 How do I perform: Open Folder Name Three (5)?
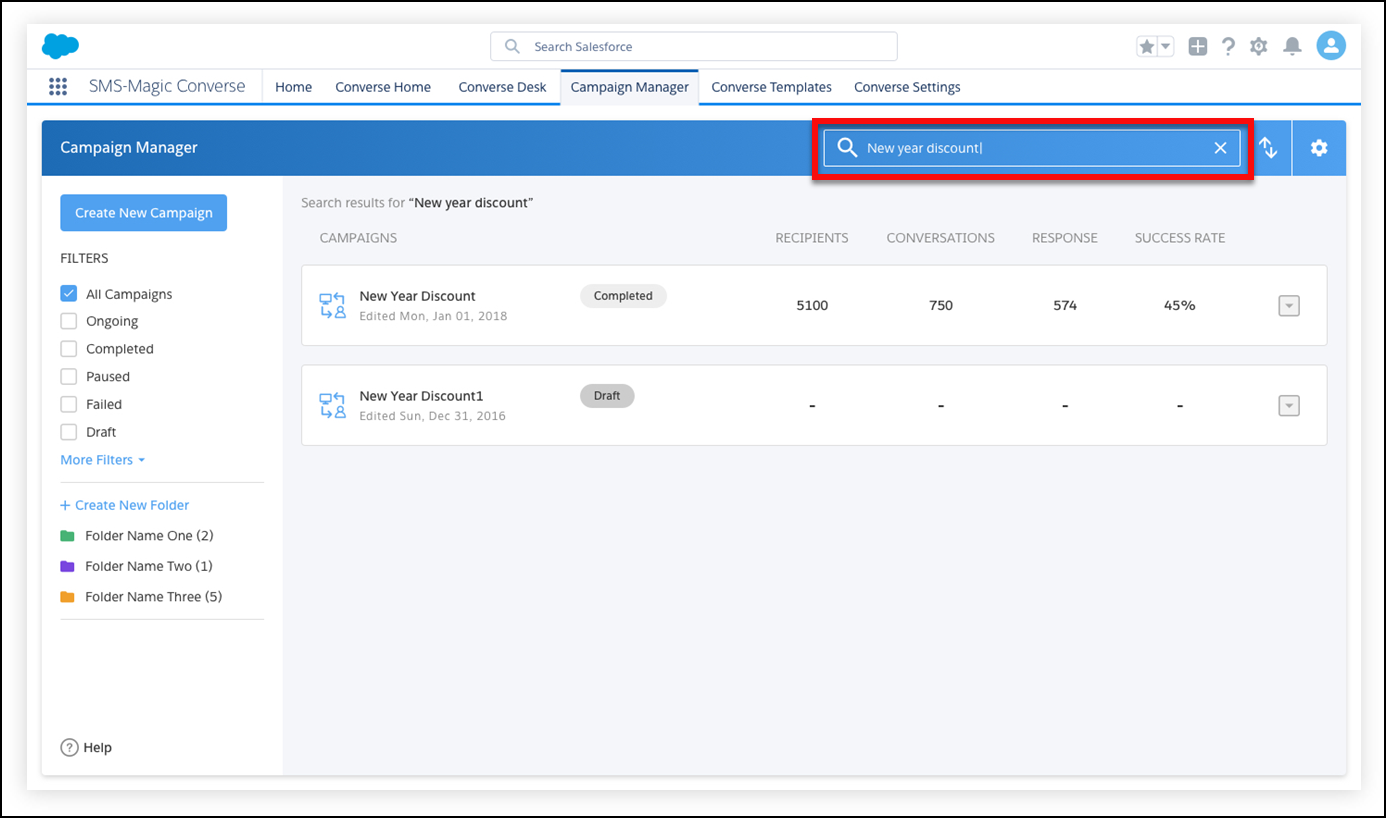pyautogui.click(x=153, y=597)
